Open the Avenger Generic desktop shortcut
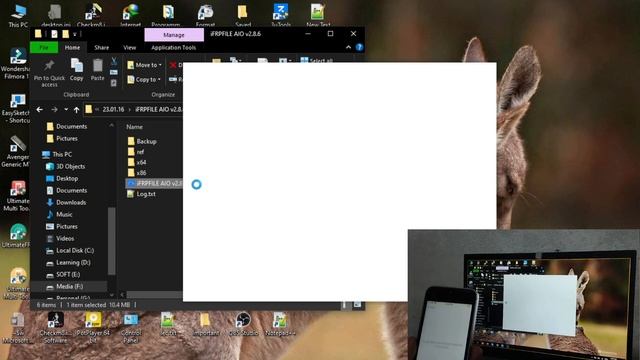640x360 pixels. click(16, 152)
